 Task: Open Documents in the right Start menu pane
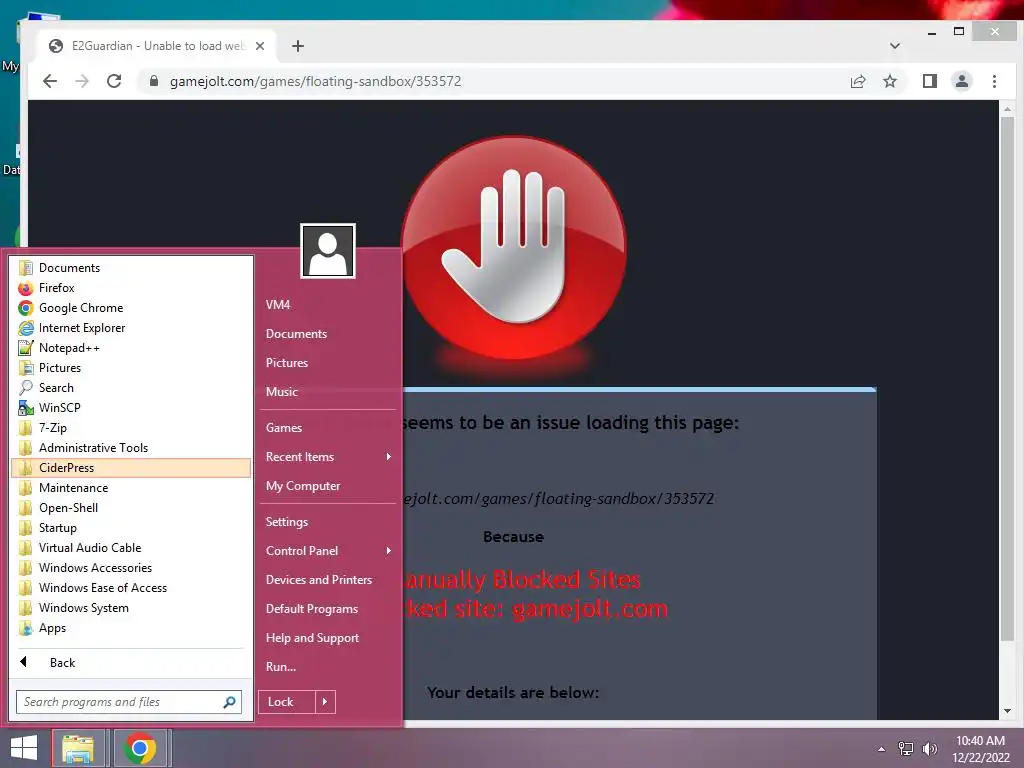click(x=328, y=334)
